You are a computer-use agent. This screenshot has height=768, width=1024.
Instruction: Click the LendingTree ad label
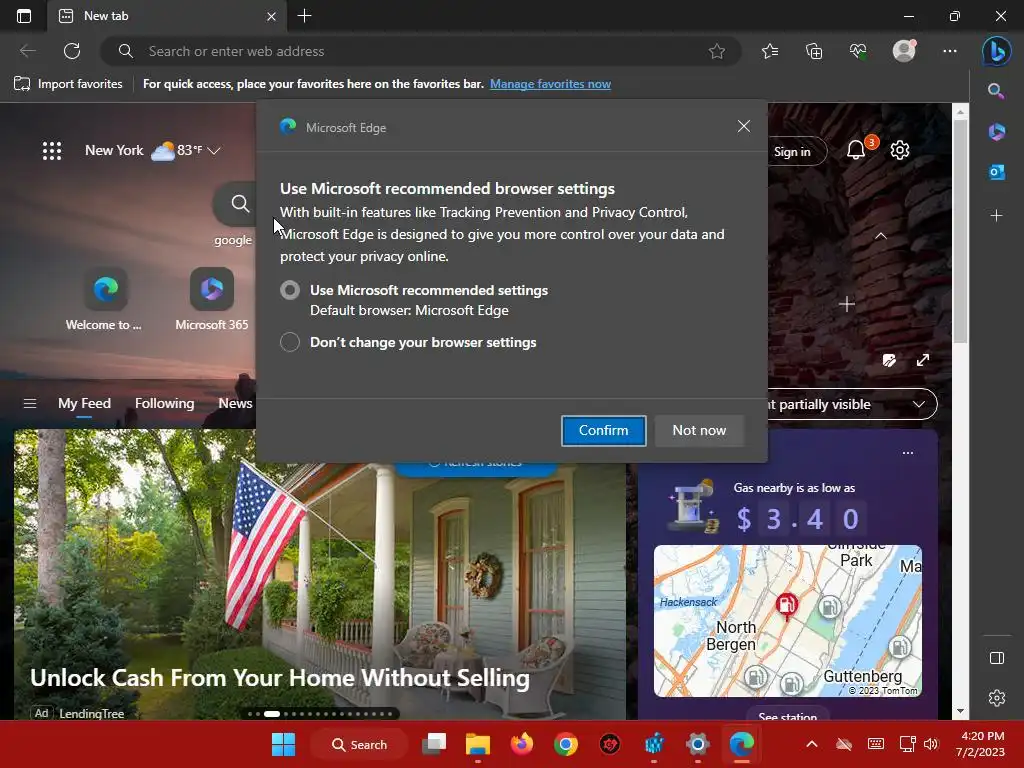click(91, 714)
